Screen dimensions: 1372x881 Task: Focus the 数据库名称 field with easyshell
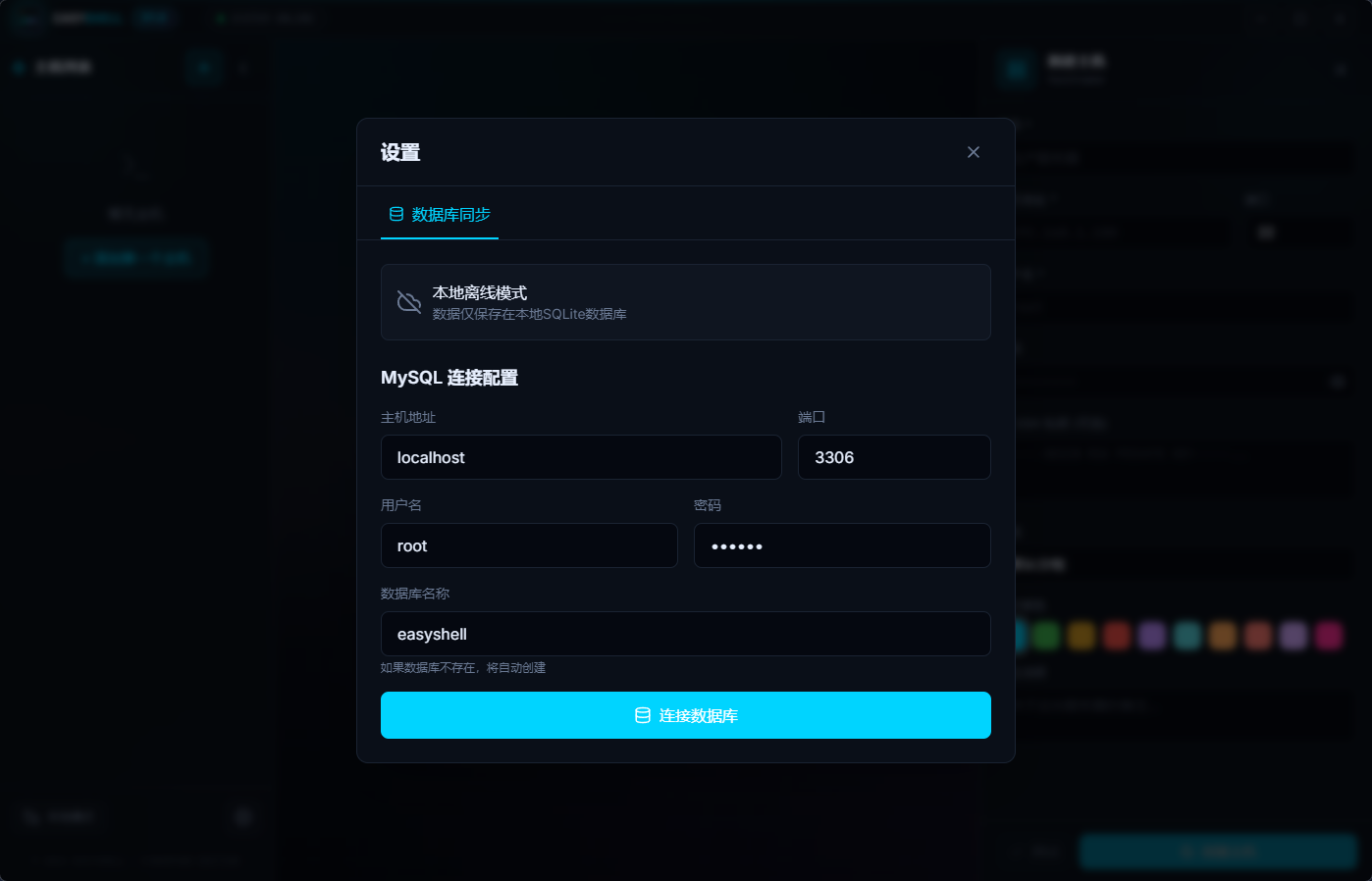685,634
